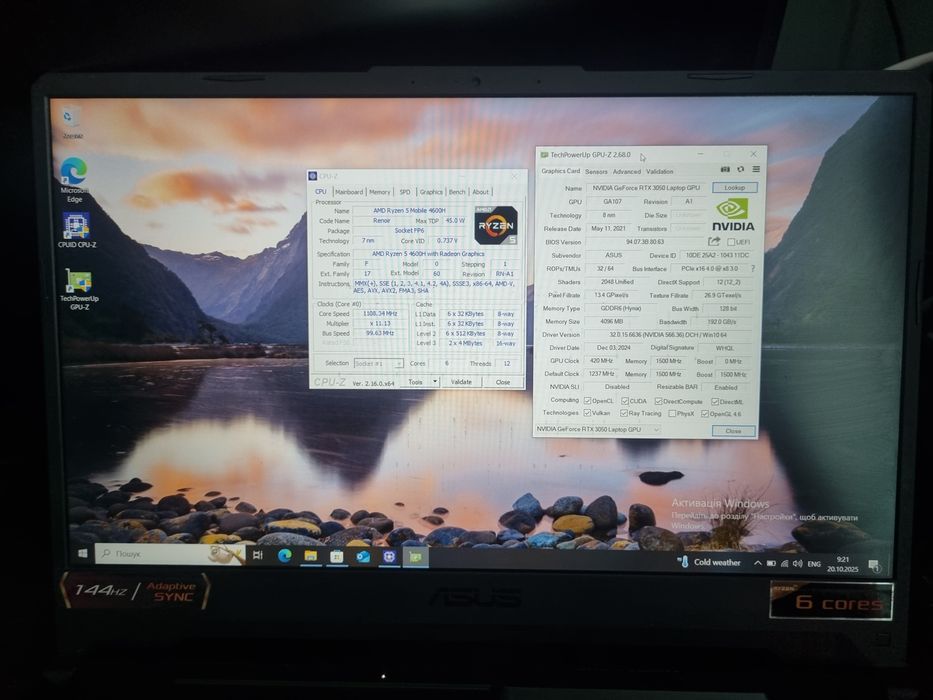Viewport: 933px width, 700px height.
Task: Switch to the Graphics tab in CPU-Z
Action: [x=431, y=192]
